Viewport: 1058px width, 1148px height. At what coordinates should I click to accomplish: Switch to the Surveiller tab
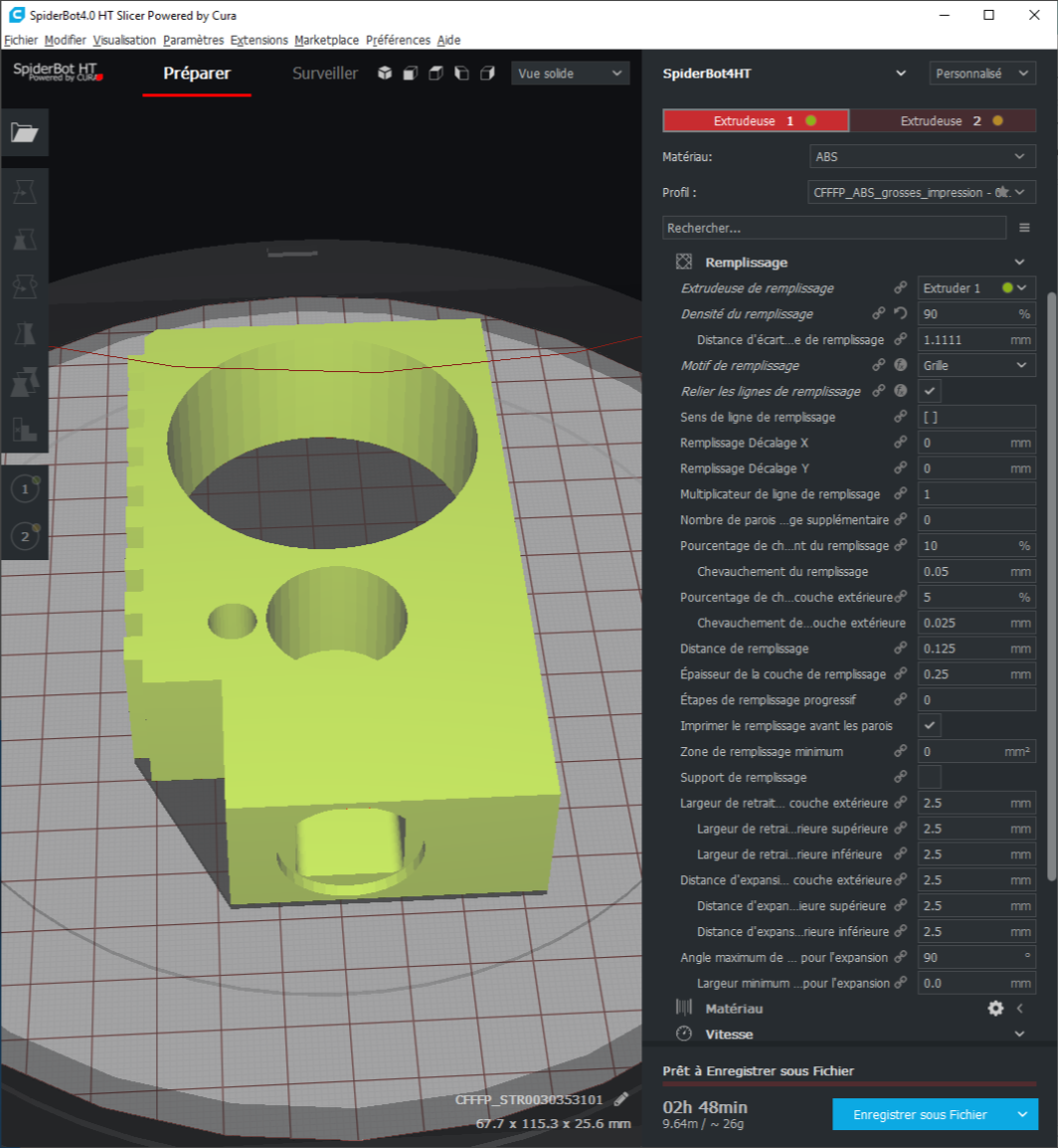click(324, 74)
